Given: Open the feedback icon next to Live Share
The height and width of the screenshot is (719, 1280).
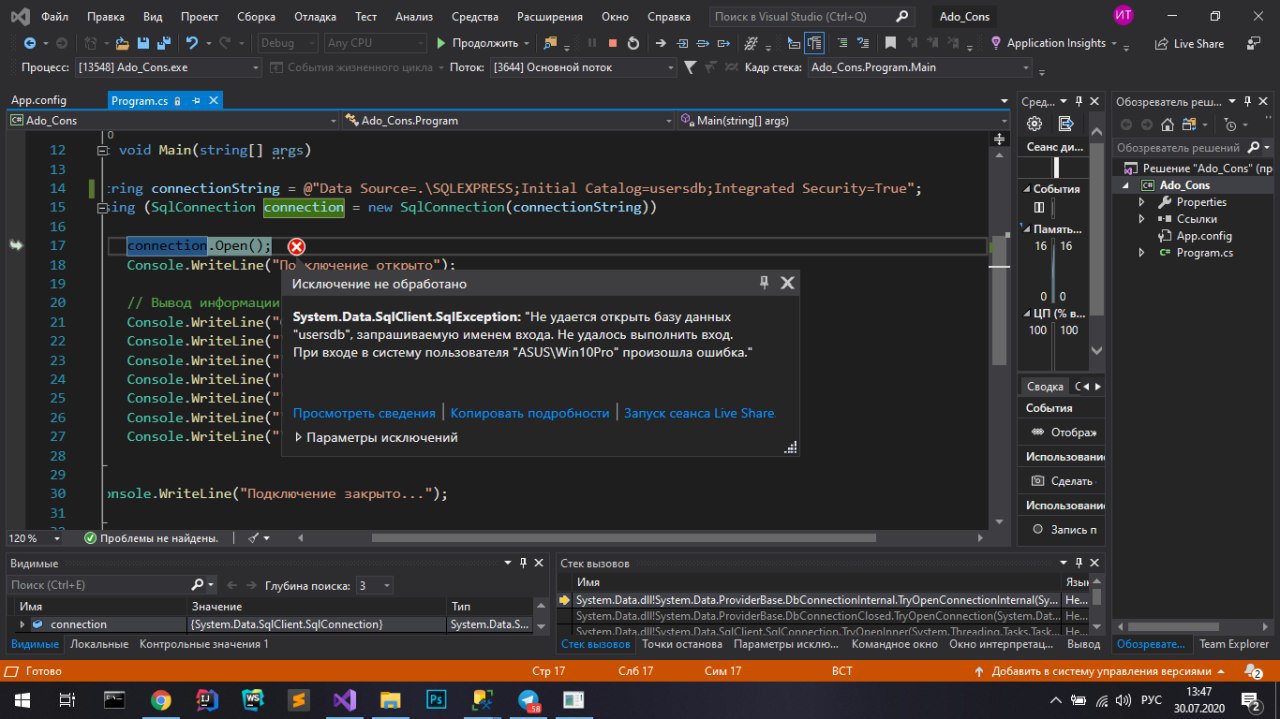Looking at the screenshot, I should pyautogui.click(x=1253, y=43).
